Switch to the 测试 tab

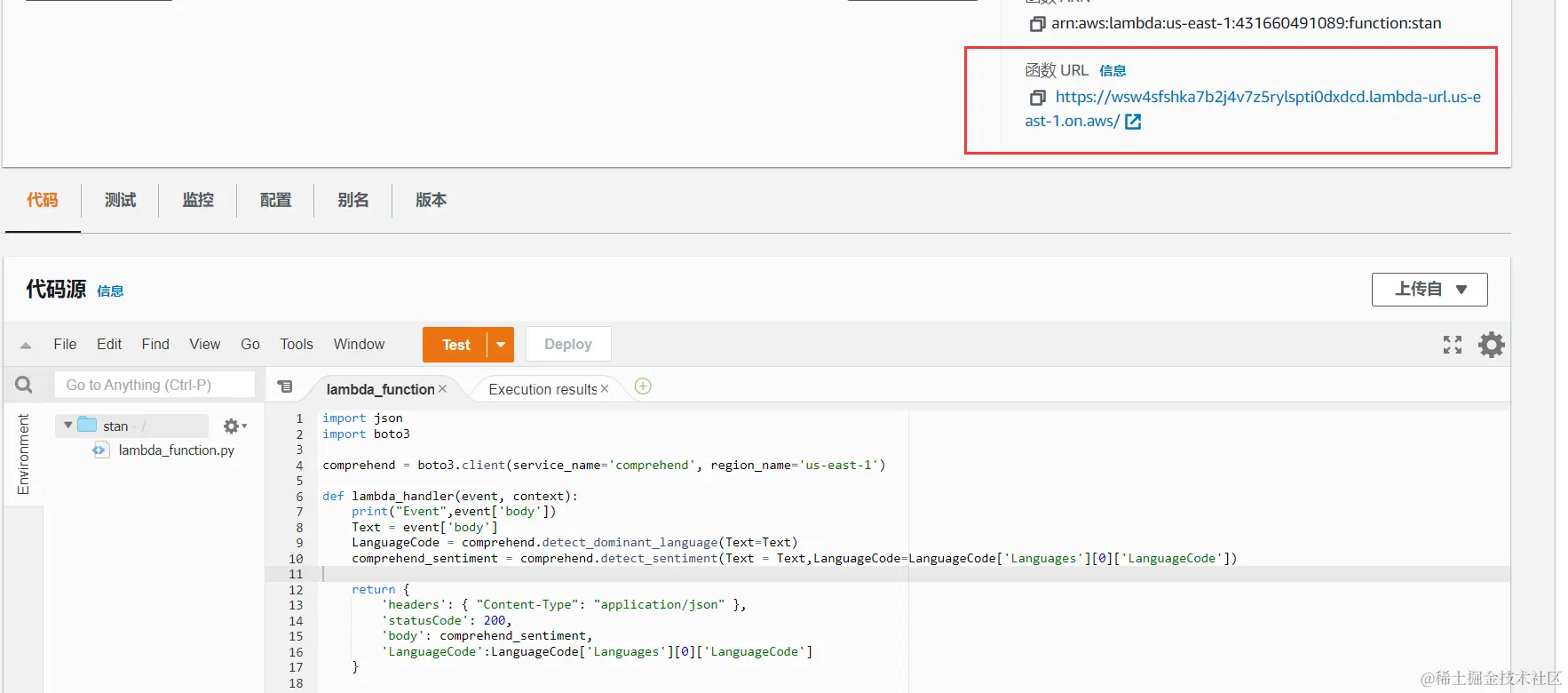[x=121, y=200]
